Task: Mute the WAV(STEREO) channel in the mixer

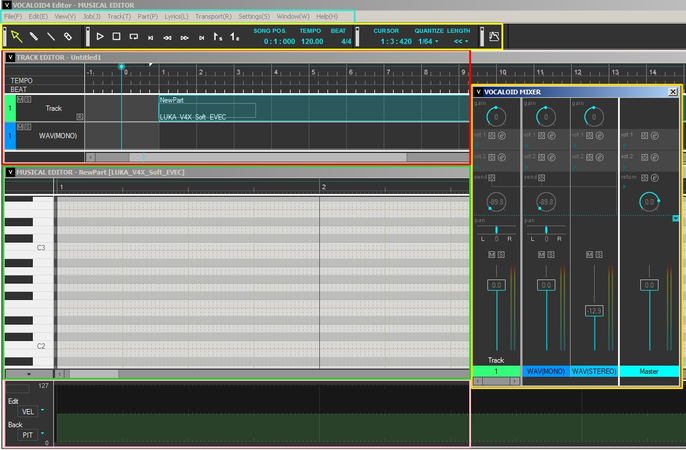Action: [x=589, y=255]
